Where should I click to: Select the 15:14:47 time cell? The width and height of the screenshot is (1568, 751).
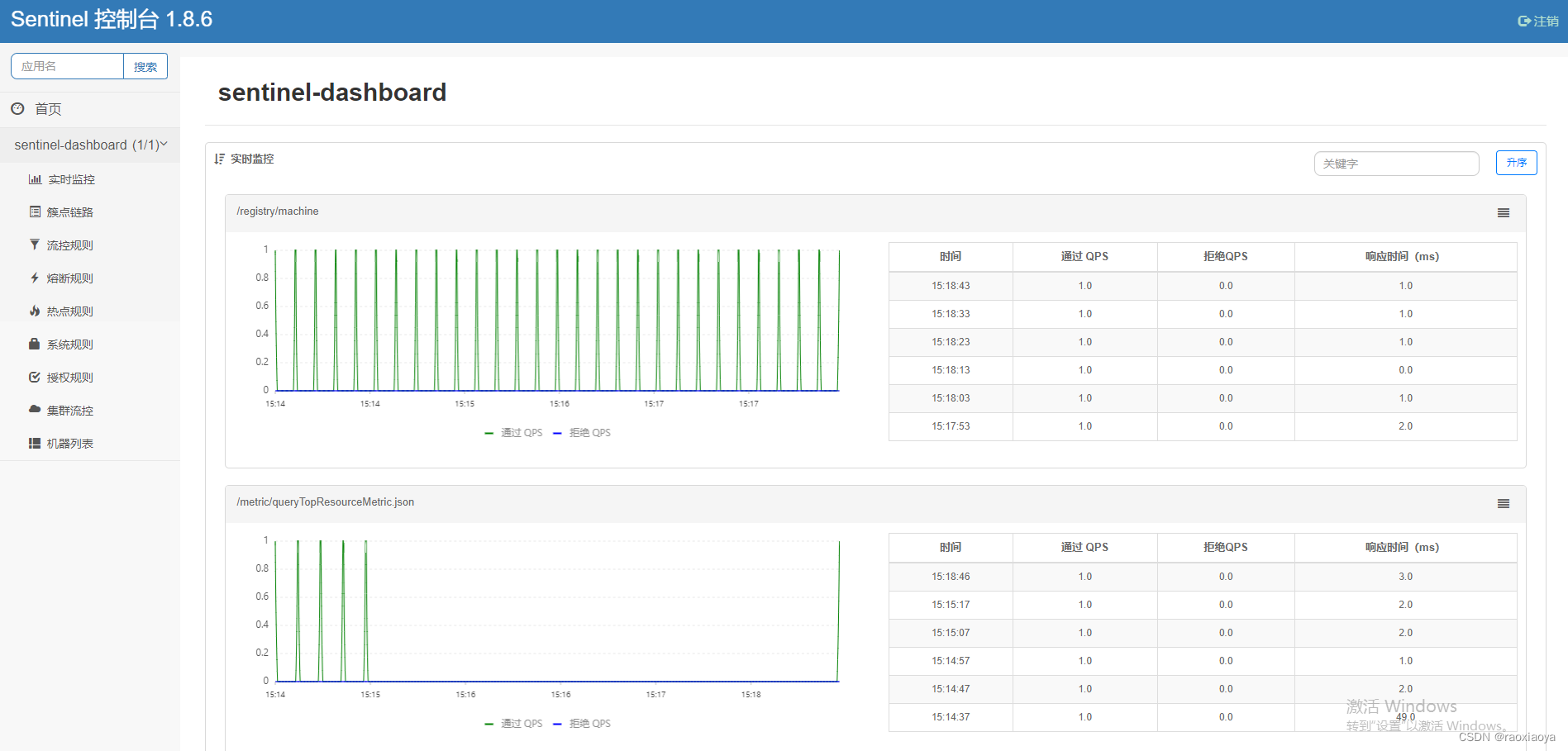click(951, 689)
